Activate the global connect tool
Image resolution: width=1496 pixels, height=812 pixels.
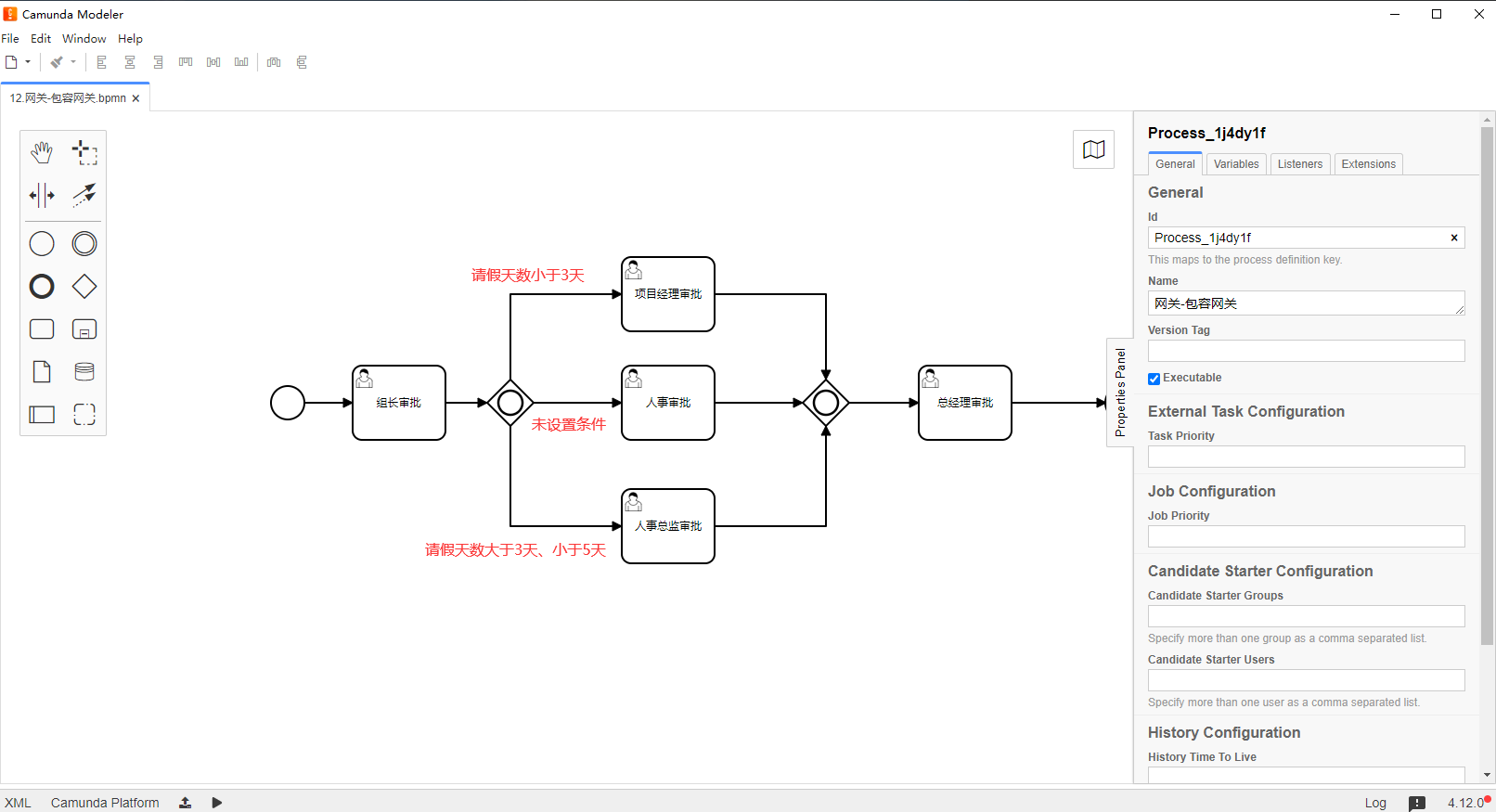pyautogui.click(x=84, y=195)
